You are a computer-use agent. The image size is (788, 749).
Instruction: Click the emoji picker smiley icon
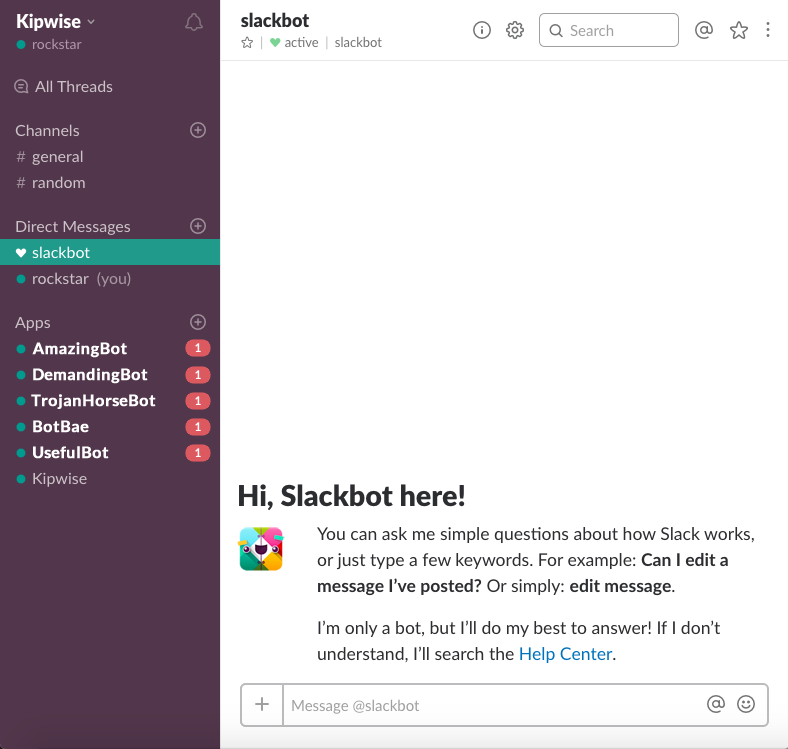tap(746, 704)
